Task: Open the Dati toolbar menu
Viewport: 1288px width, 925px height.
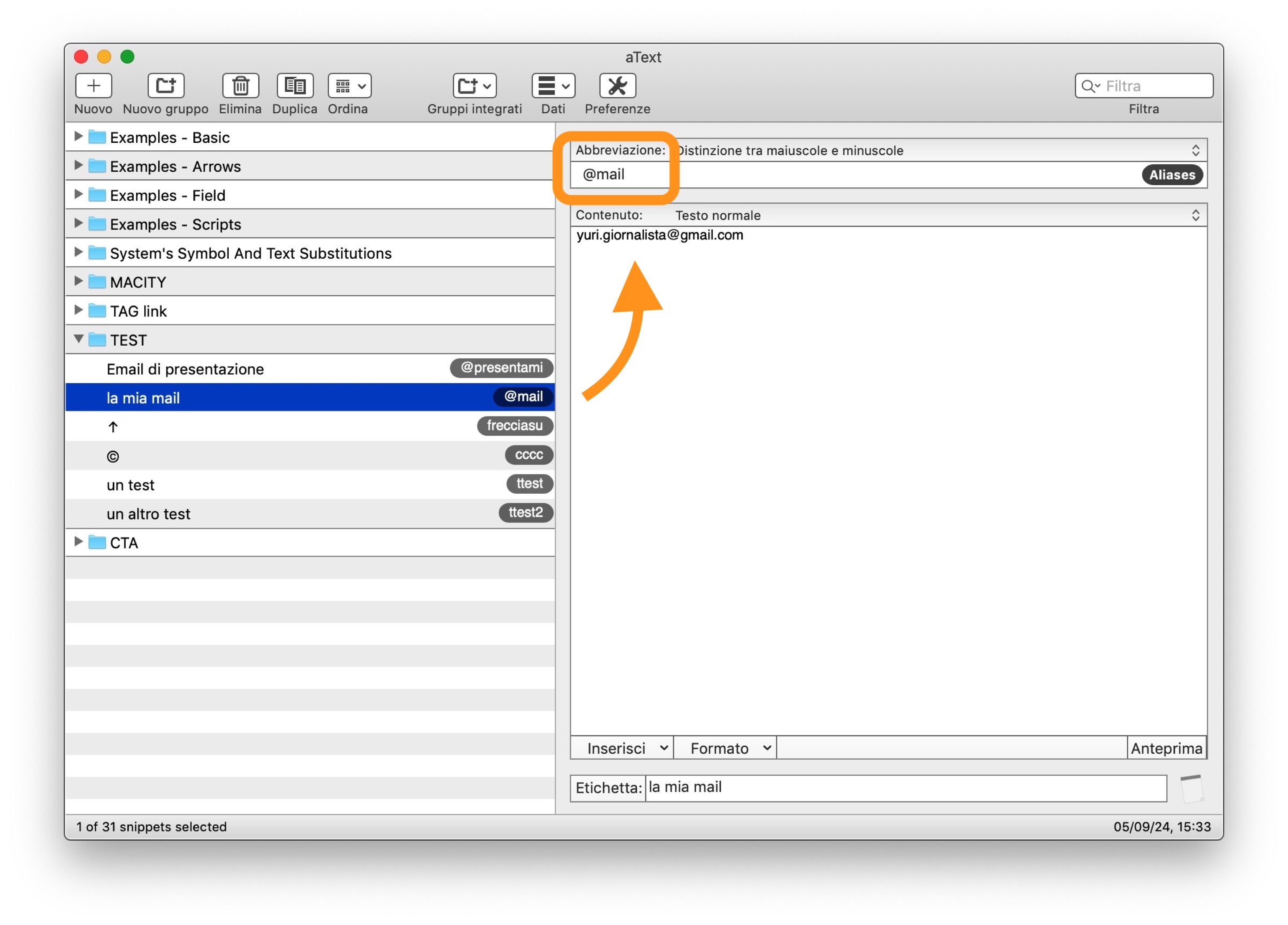Action: point(553,86)
